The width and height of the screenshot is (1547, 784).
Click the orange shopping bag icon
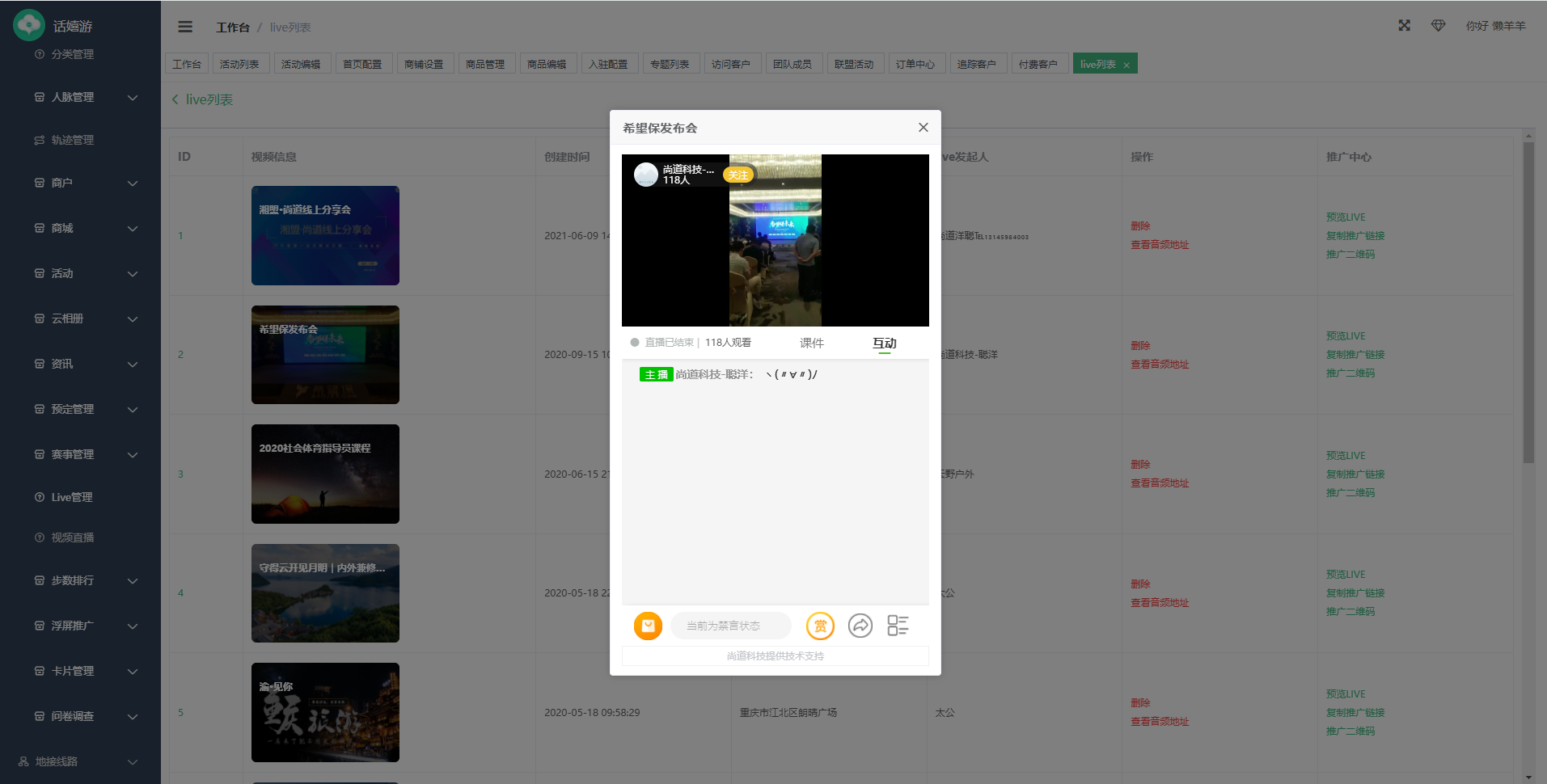(x=648, y=626)
